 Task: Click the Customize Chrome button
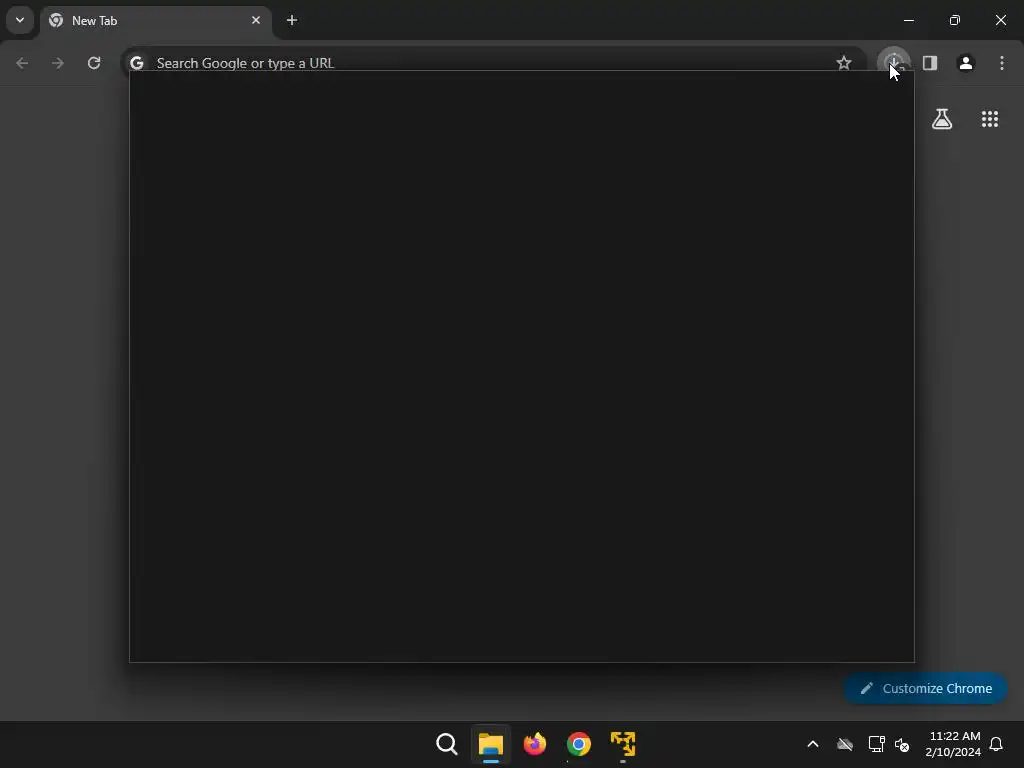(x=925, y=688)
